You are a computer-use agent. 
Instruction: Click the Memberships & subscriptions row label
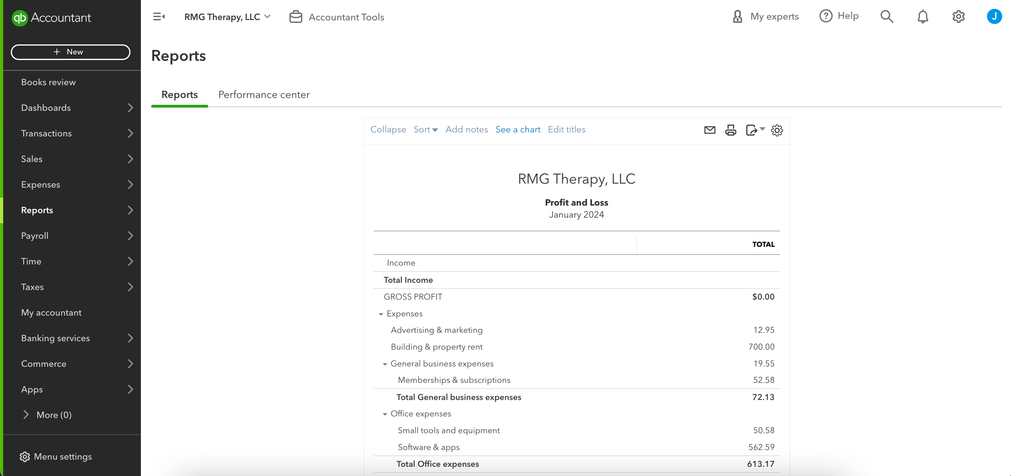coord(454,381)
